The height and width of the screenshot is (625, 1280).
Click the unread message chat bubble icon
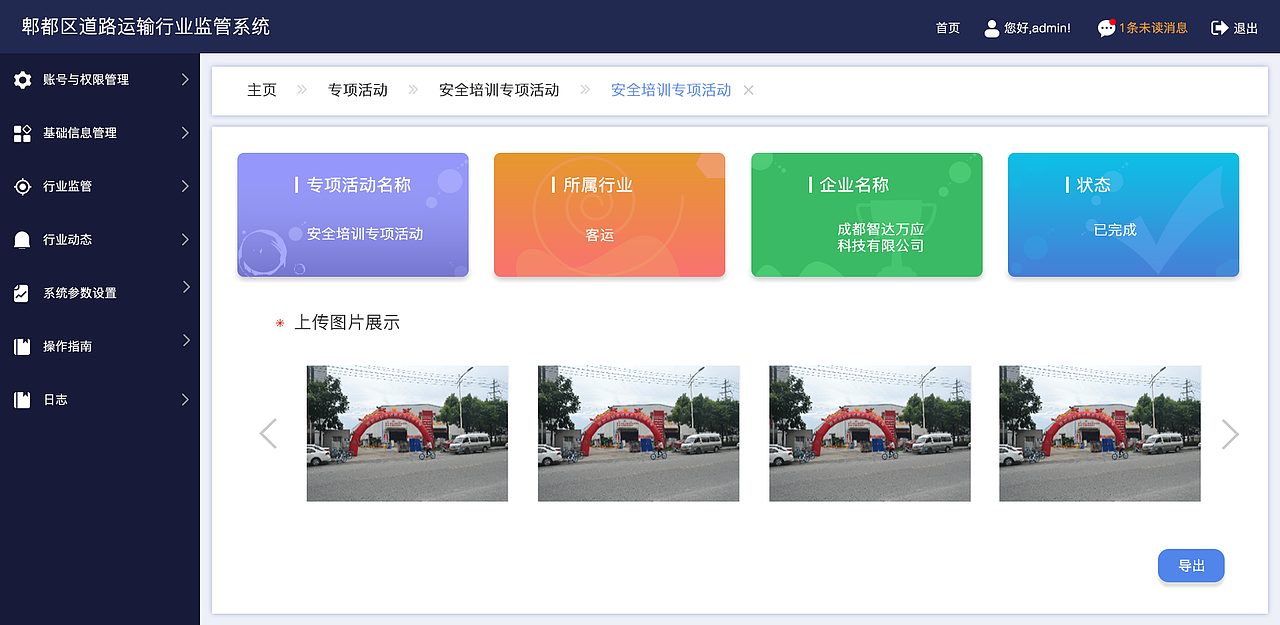(1105, 27)
